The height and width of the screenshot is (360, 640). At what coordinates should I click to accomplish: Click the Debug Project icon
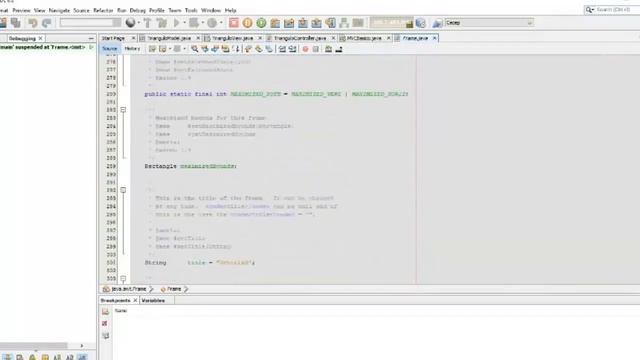pyautogui.click(x=193, y=23)
